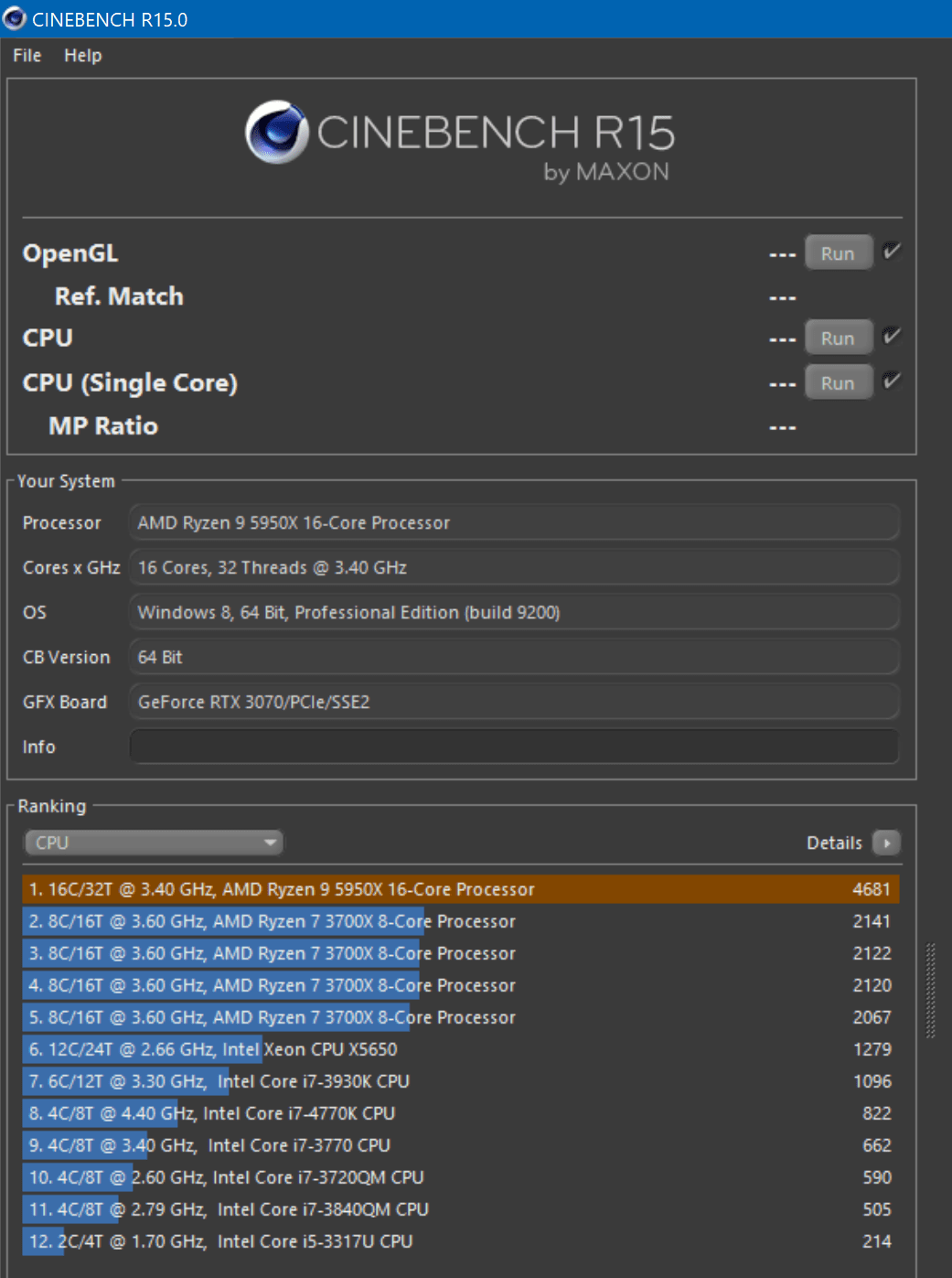Click the Details arrow icon
The height and width of the screenshot is (1278, 952).
pos(886,843)
